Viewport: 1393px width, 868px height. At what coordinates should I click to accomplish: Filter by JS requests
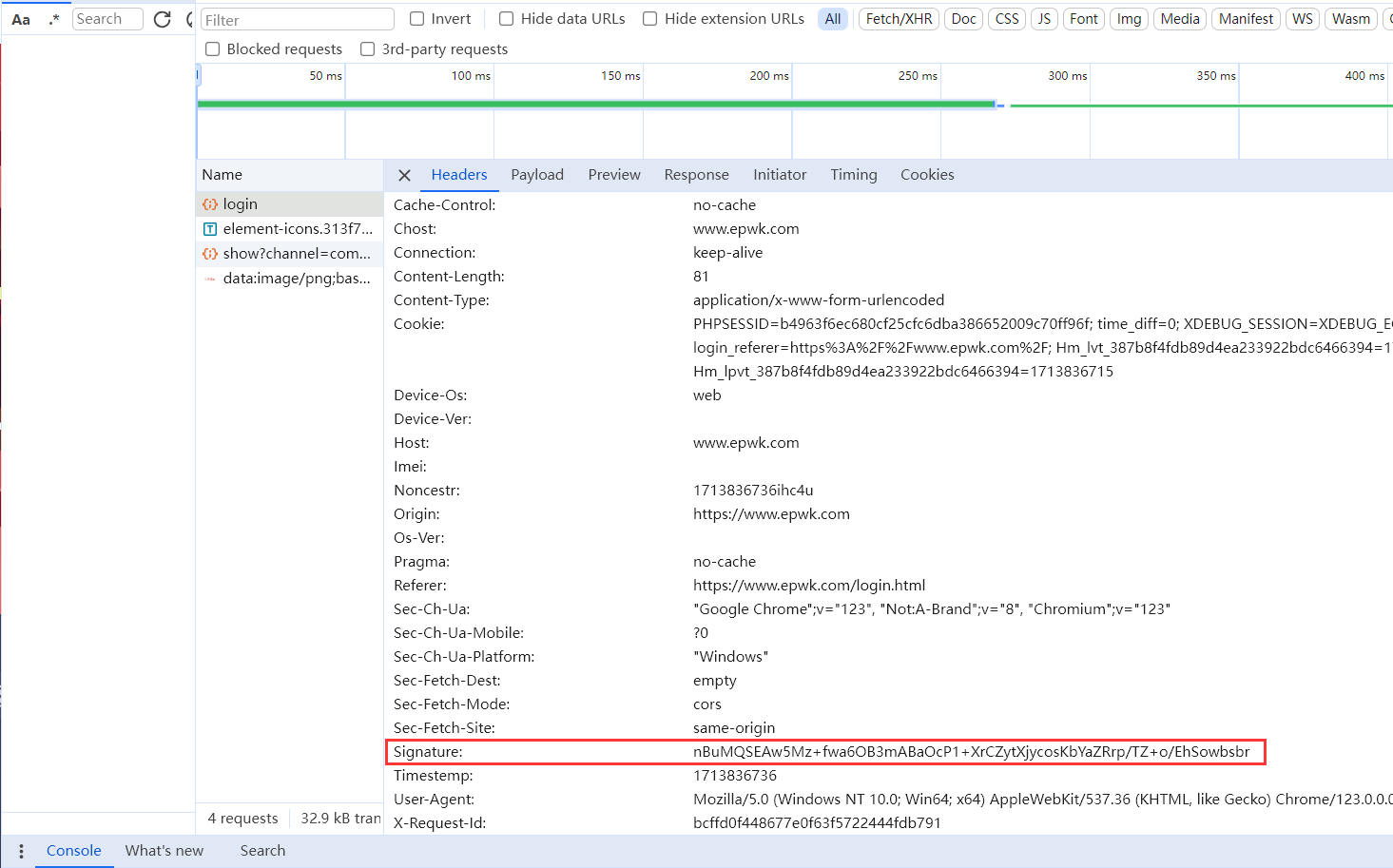coord(1044,19)
